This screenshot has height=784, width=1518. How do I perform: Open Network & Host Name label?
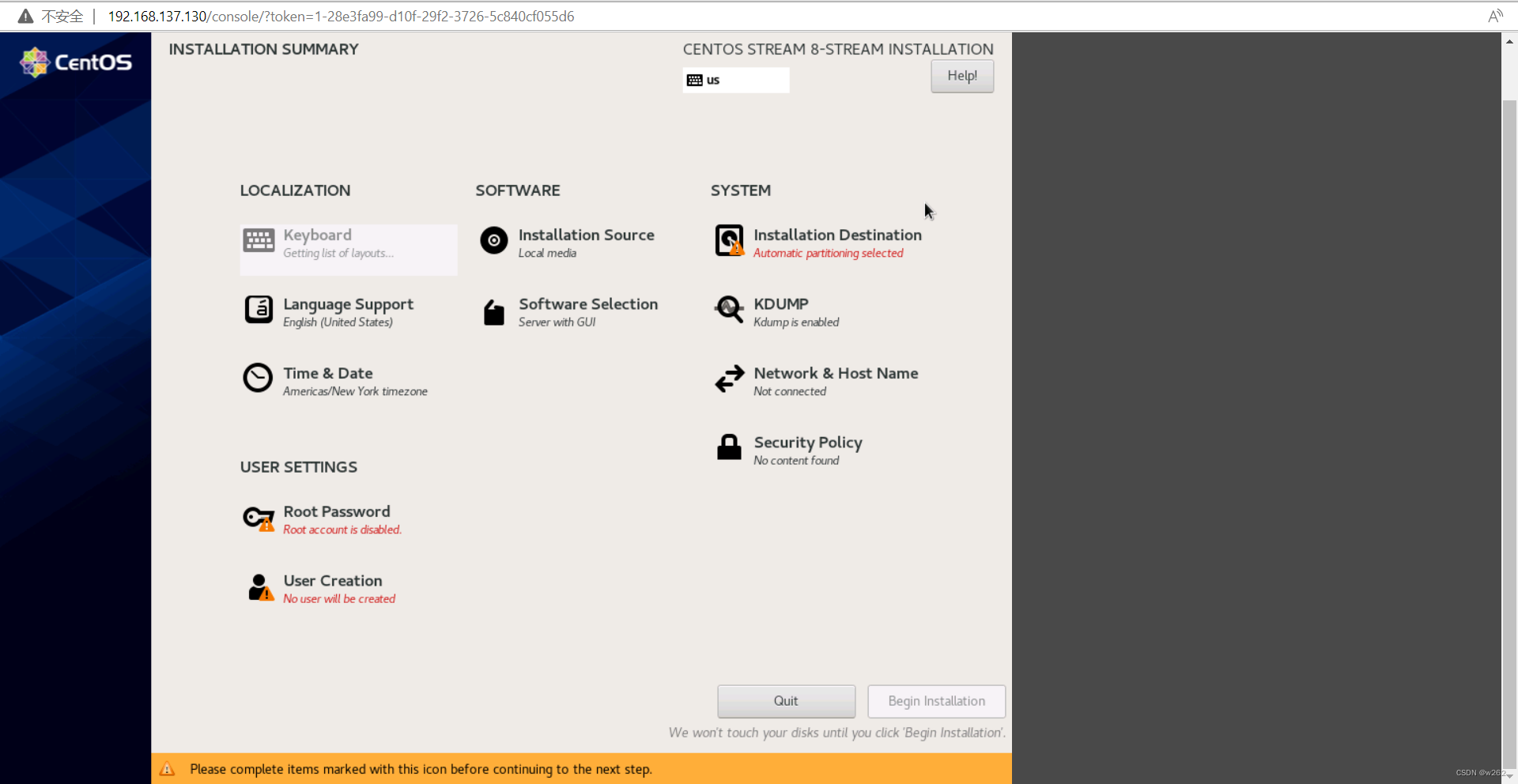[x=836, y=373]
